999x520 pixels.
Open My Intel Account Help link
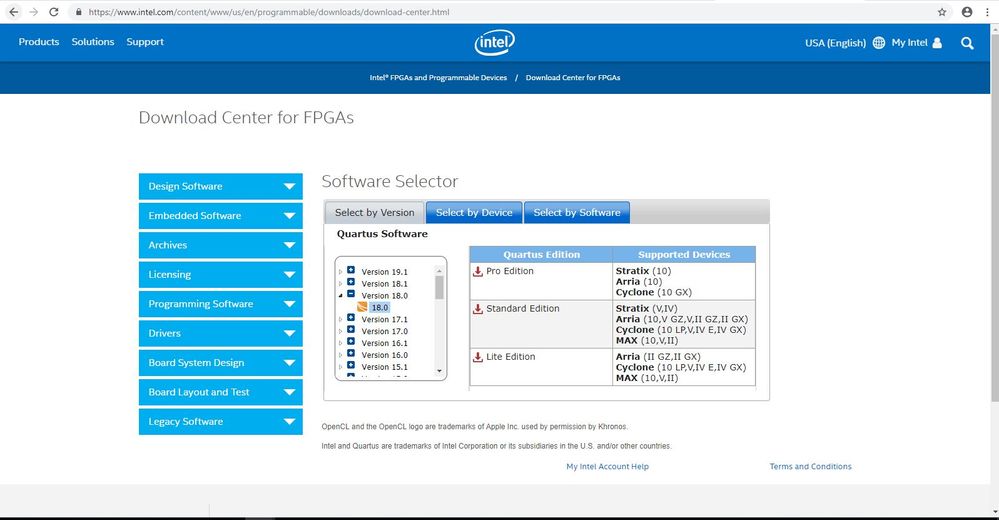point(607,466)
